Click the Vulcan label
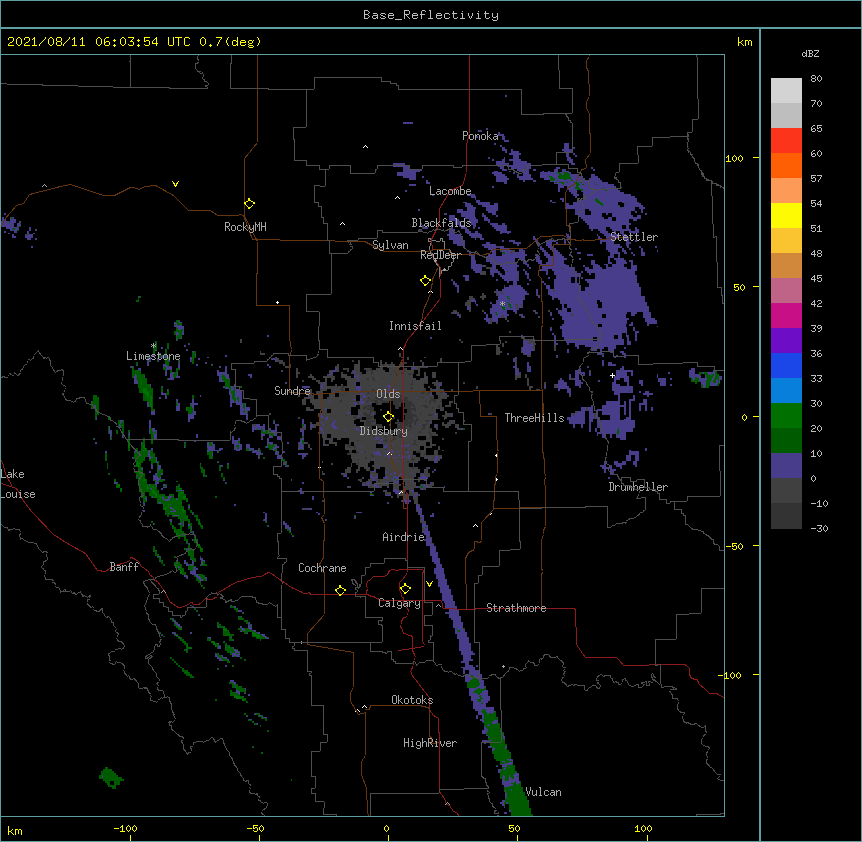 pos(543,792)
